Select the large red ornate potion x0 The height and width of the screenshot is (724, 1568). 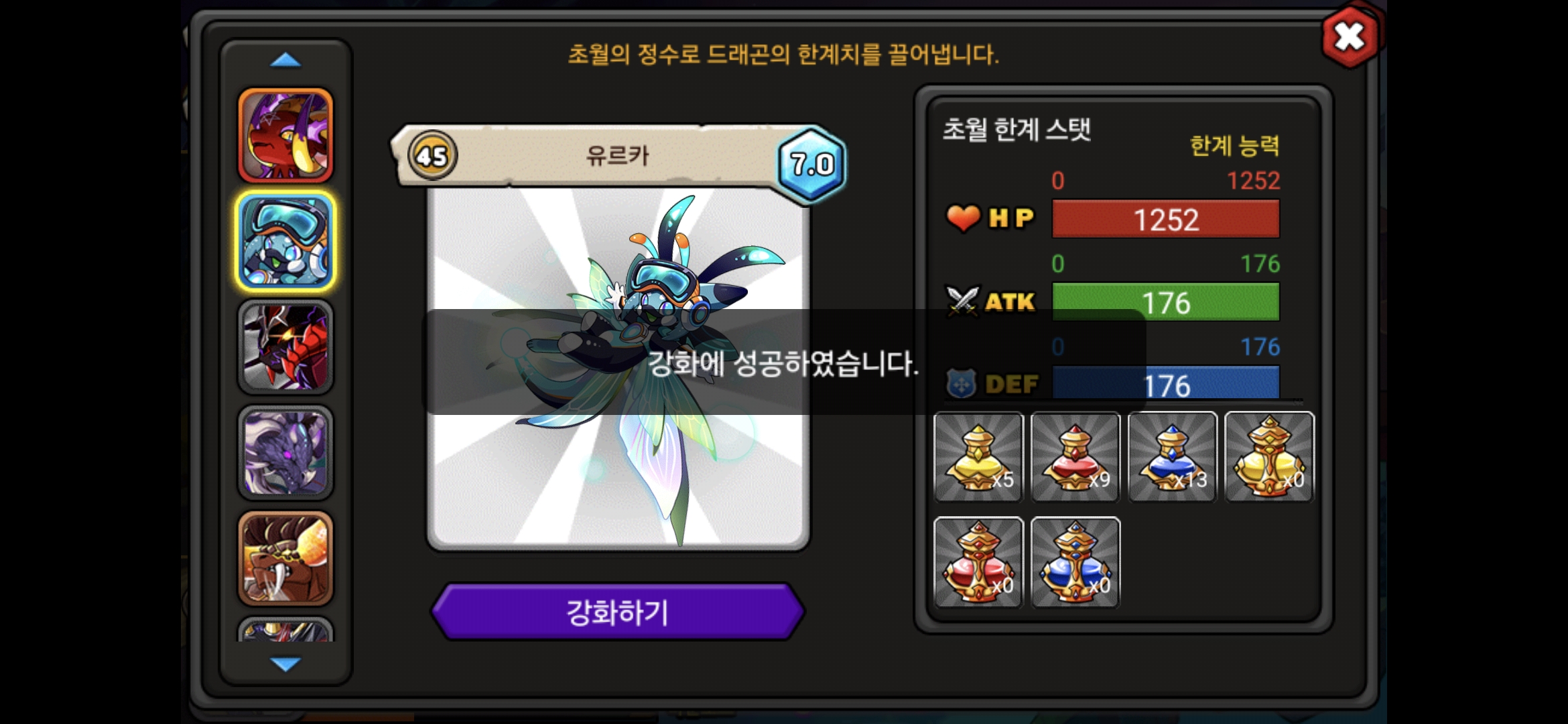coord(978,562)
